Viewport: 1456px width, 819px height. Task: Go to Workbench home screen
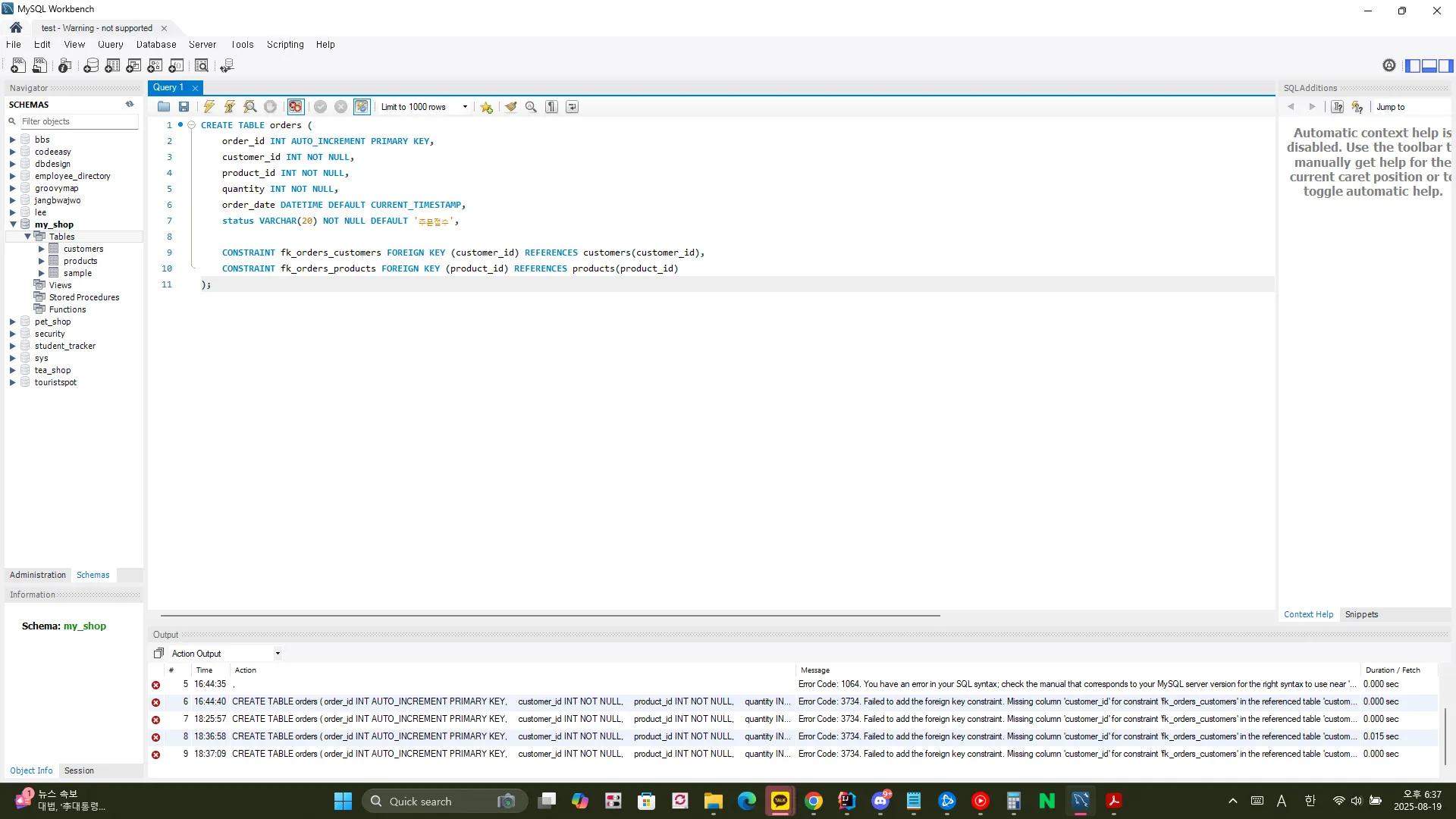[16, 28]
